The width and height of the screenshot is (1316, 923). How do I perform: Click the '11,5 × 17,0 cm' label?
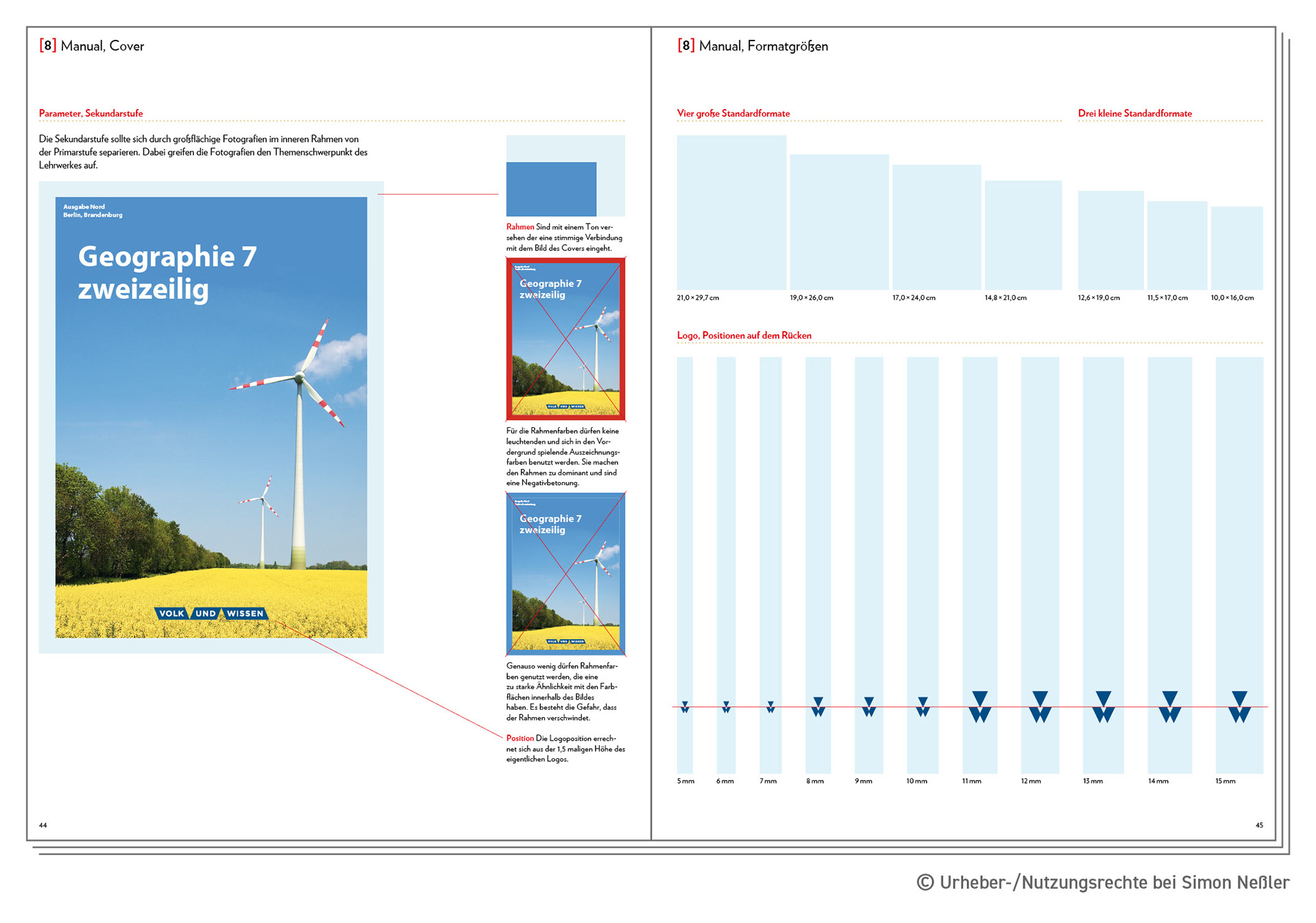click(1167, 298)
